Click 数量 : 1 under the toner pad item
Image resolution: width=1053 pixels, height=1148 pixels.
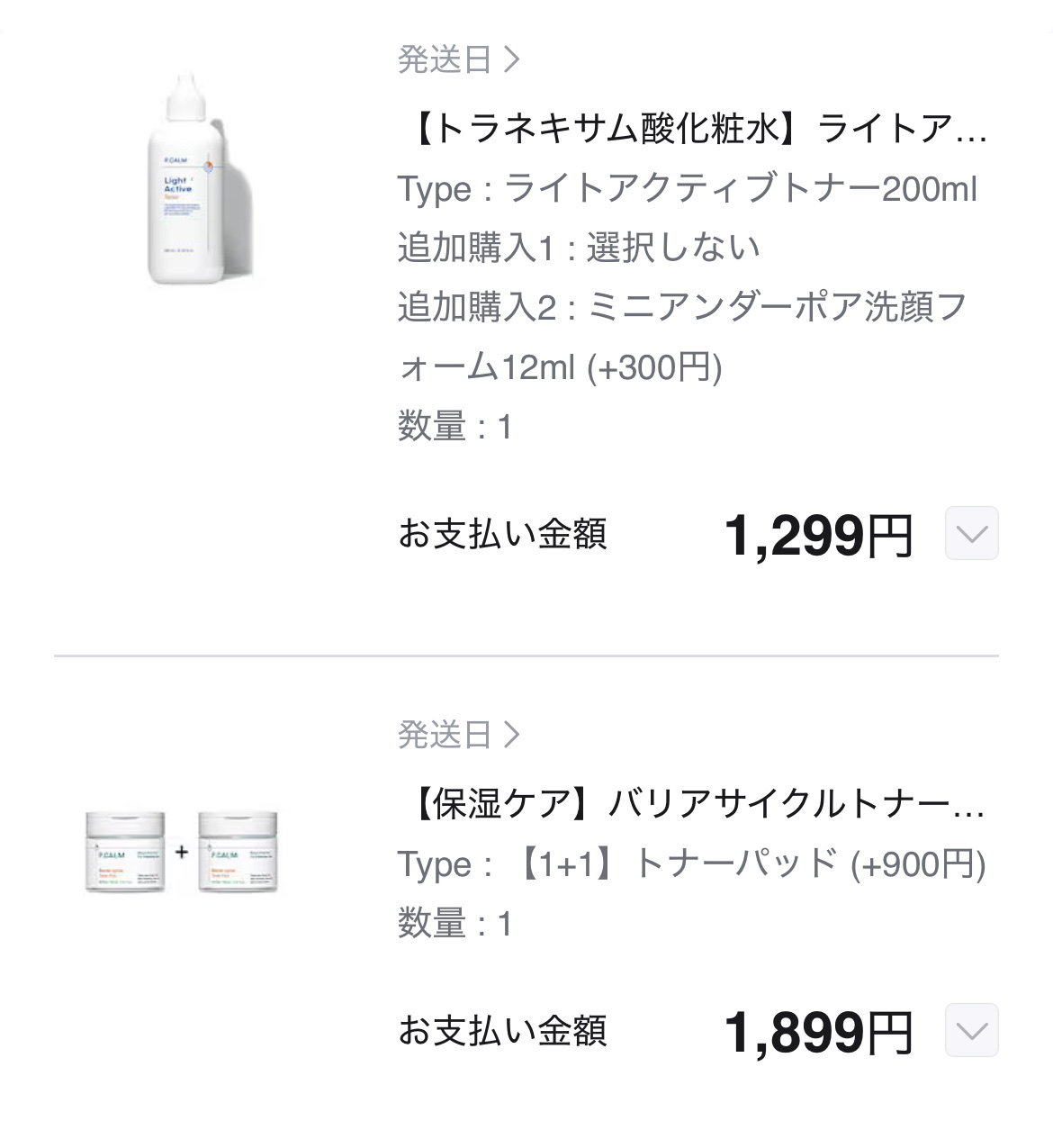click(x=455, y=924)
